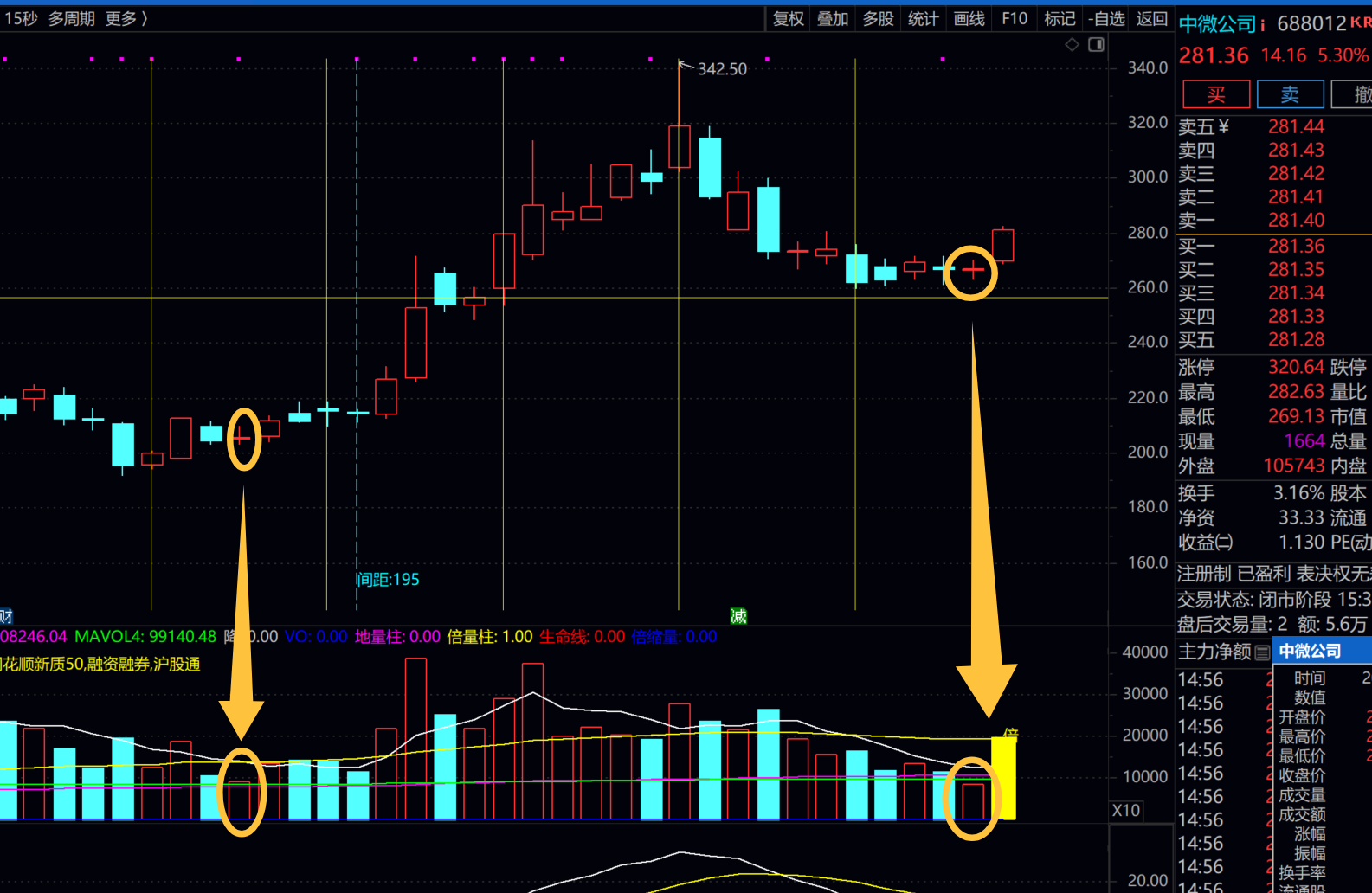Expand the 更多 period options

126,18
